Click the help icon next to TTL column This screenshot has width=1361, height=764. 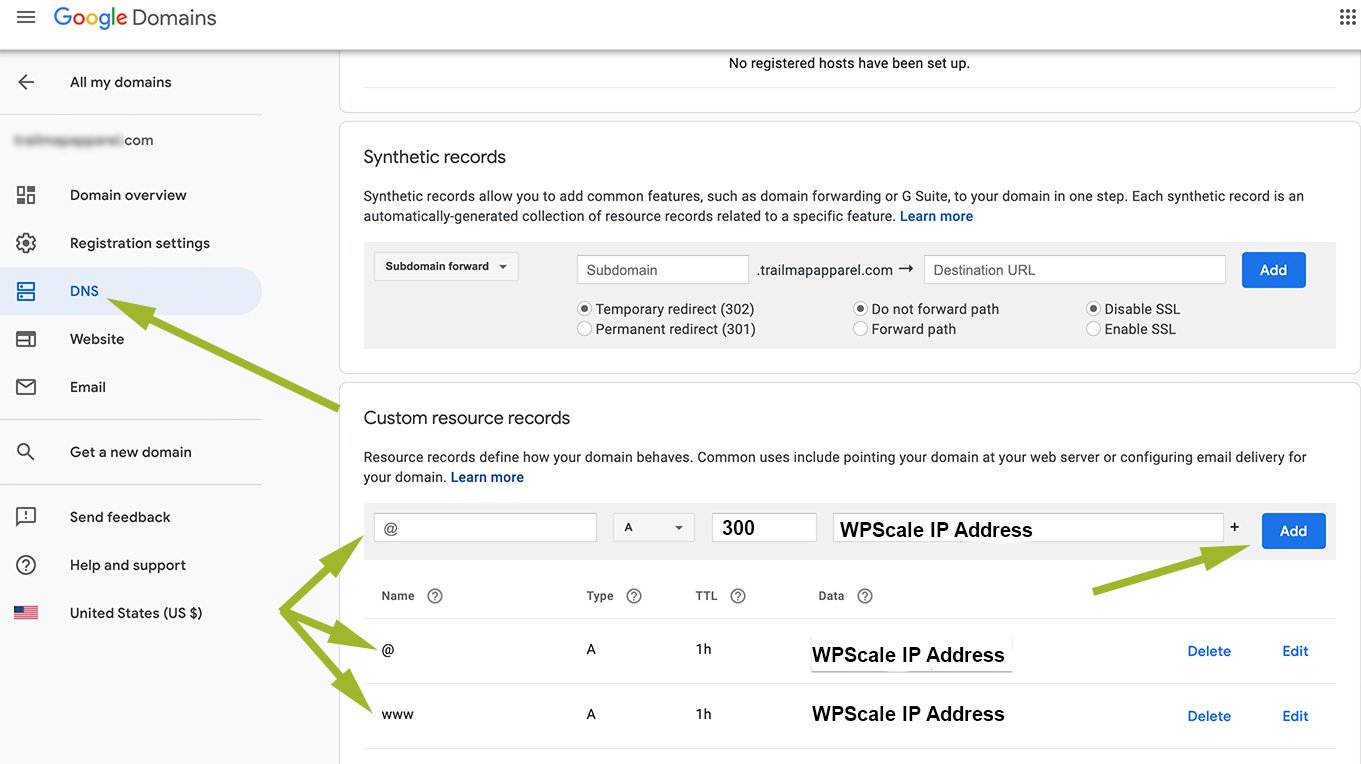coord(737,596)
